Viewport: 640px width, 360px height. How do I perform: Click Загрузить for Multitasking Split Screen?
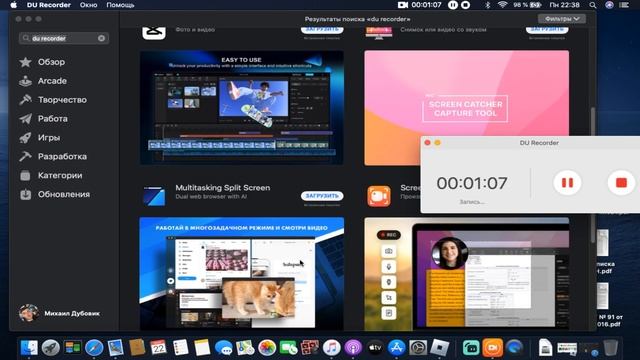click(x=322, y=196)
